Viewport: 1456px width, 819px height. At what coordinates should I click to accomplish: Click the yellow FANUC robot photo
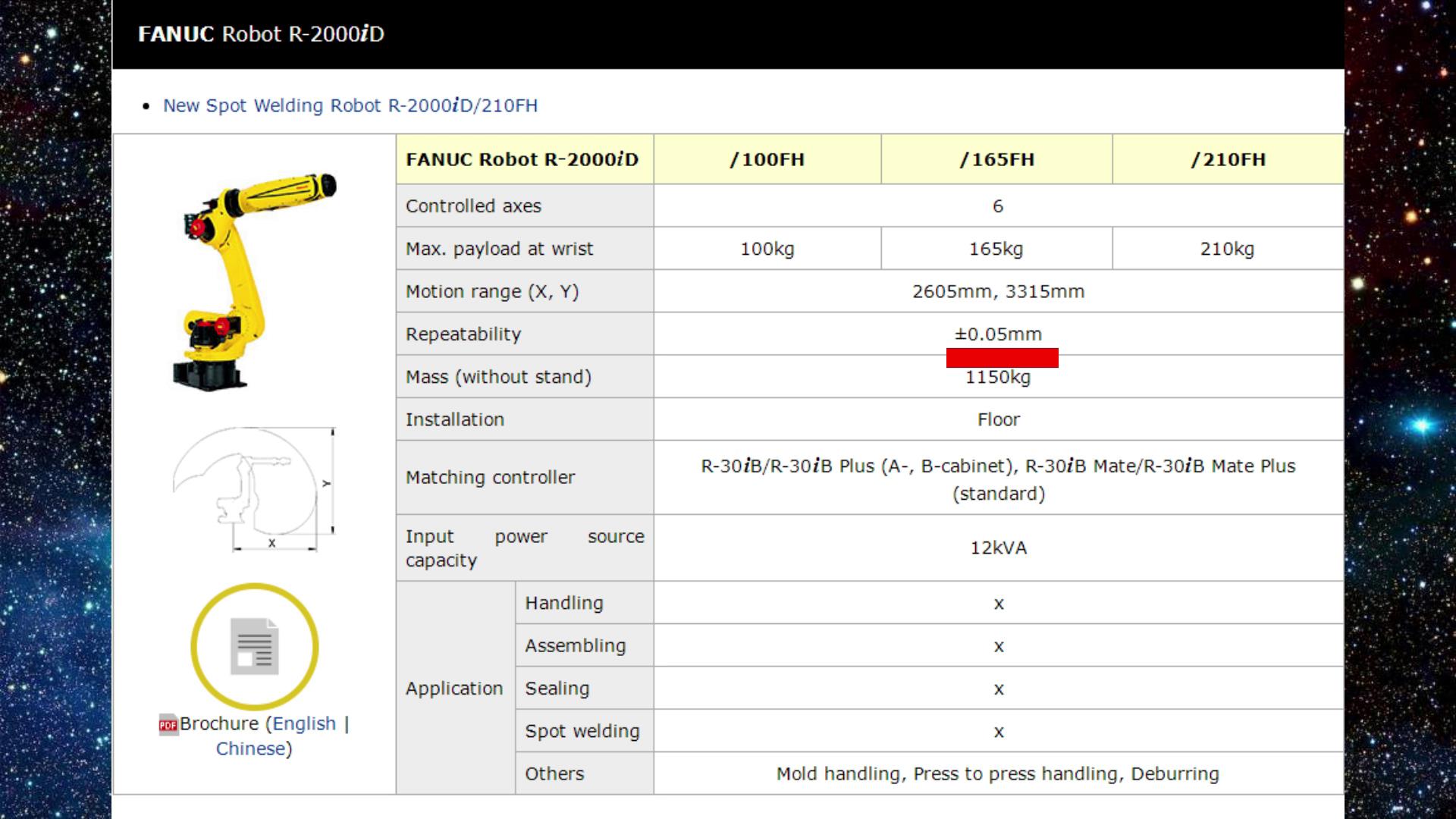[254, 281]
